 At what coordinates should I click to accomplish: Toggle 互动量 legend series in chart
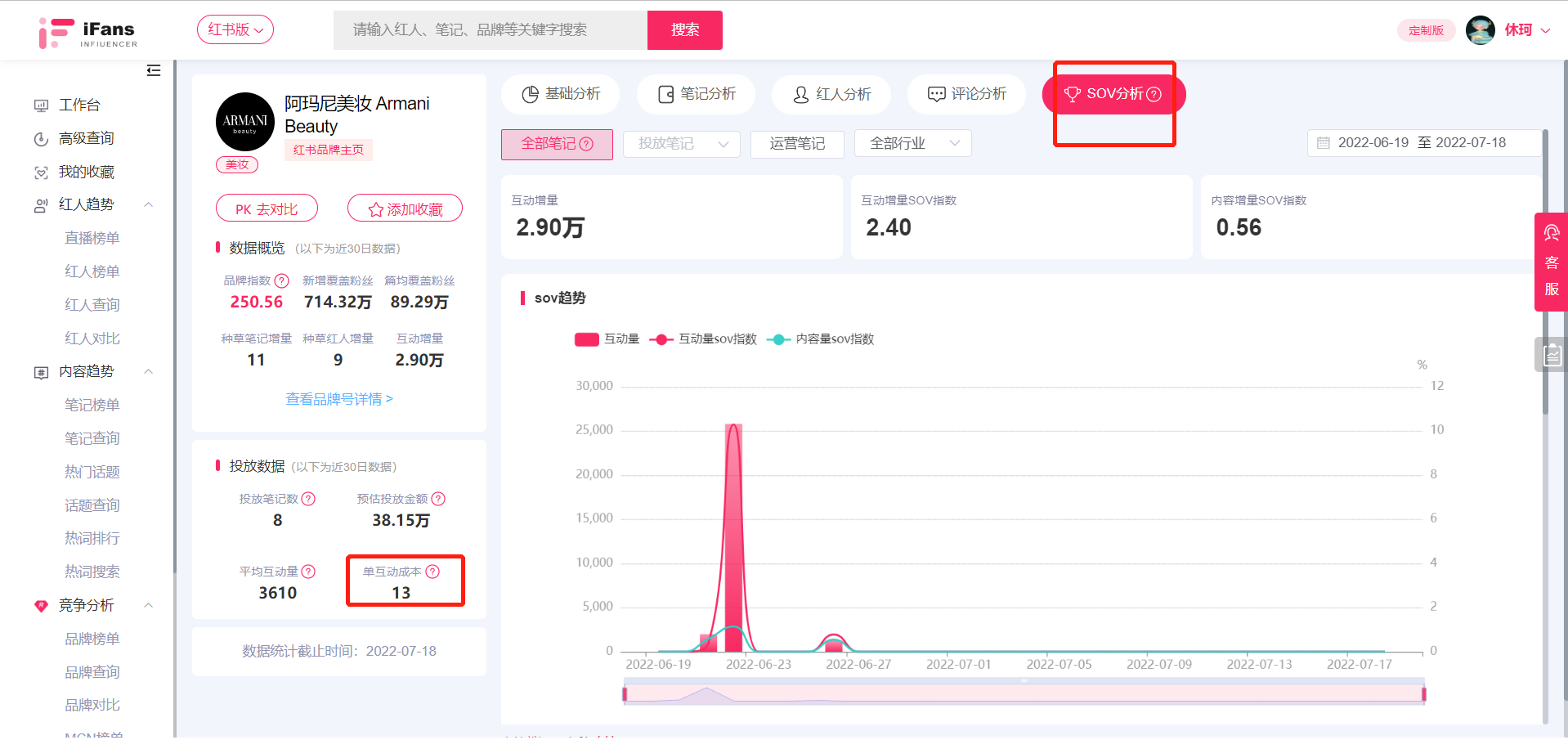(607, 339)
